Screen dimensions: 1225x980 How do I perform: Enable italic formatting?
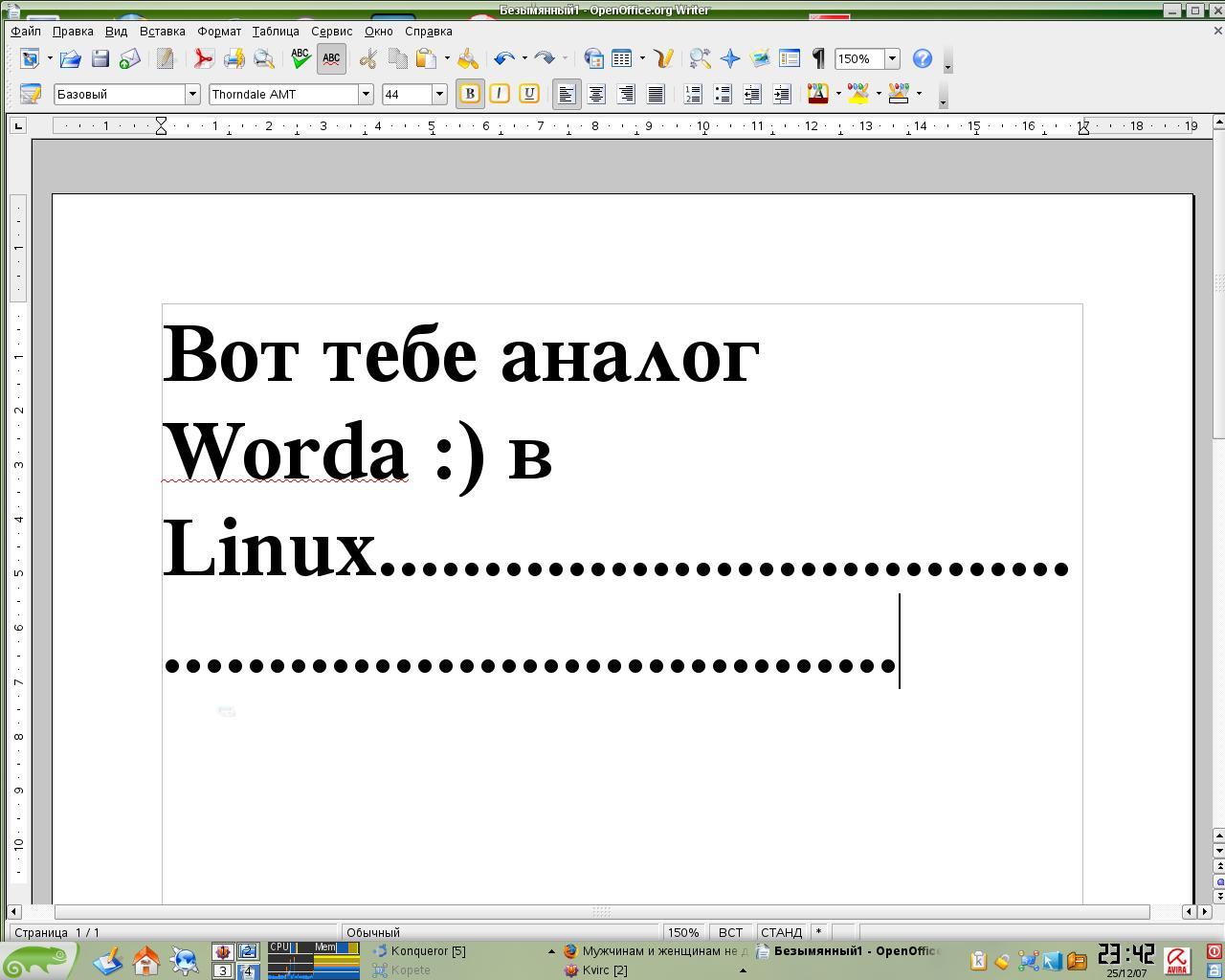pyautogui.click(x=499, y=94)
